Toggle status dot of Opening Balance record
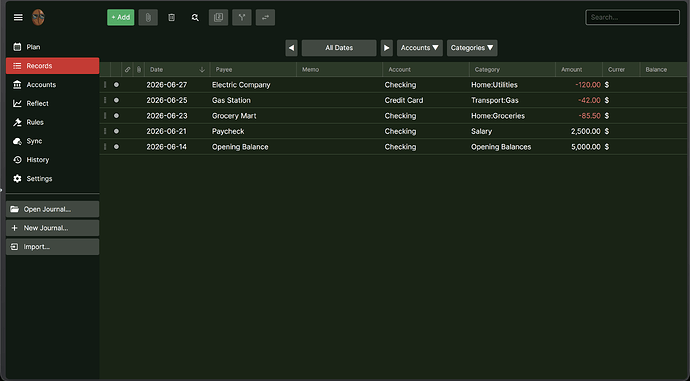The height and width of the screenshot is (381, 690). 116,147
